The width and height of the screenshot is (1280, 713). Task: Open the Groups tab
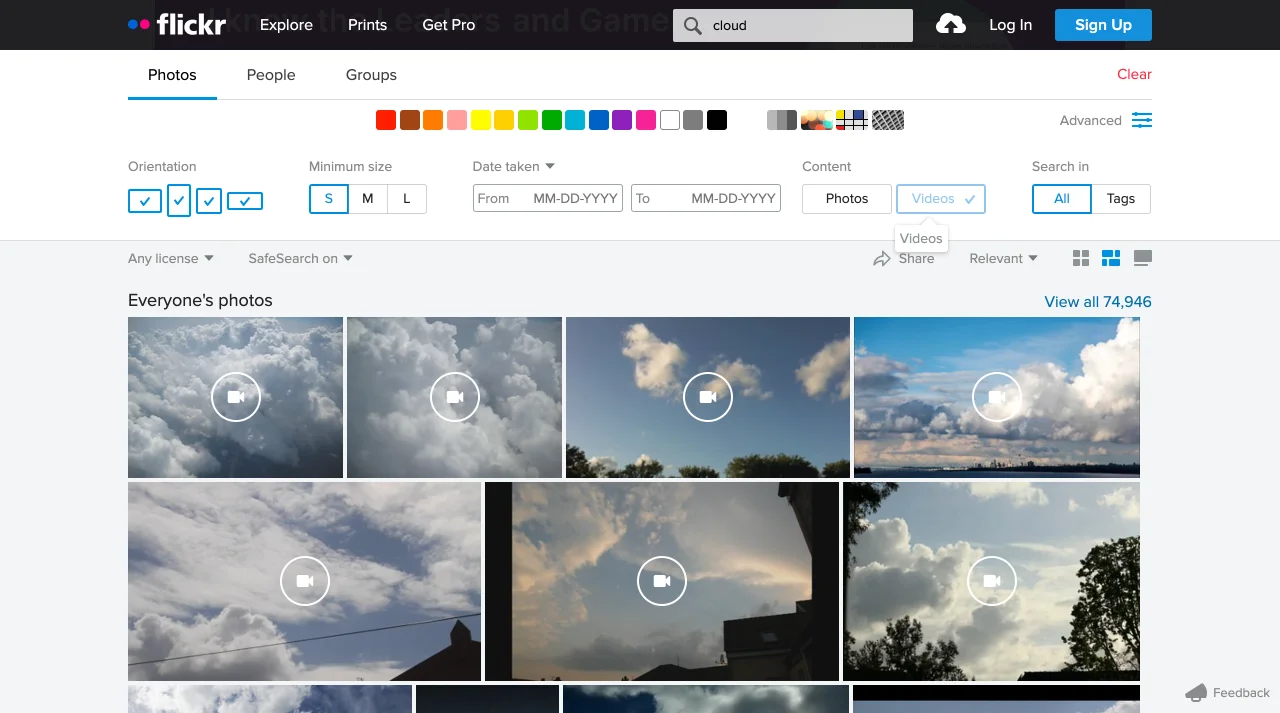coord(370,74)
